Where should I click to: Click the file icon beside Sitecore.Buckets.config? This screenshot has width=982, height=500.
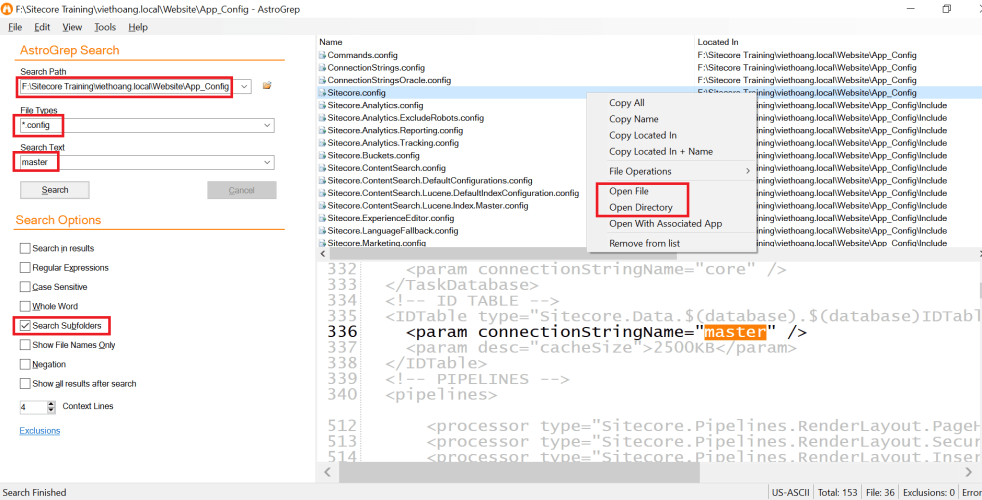point(322,155)
